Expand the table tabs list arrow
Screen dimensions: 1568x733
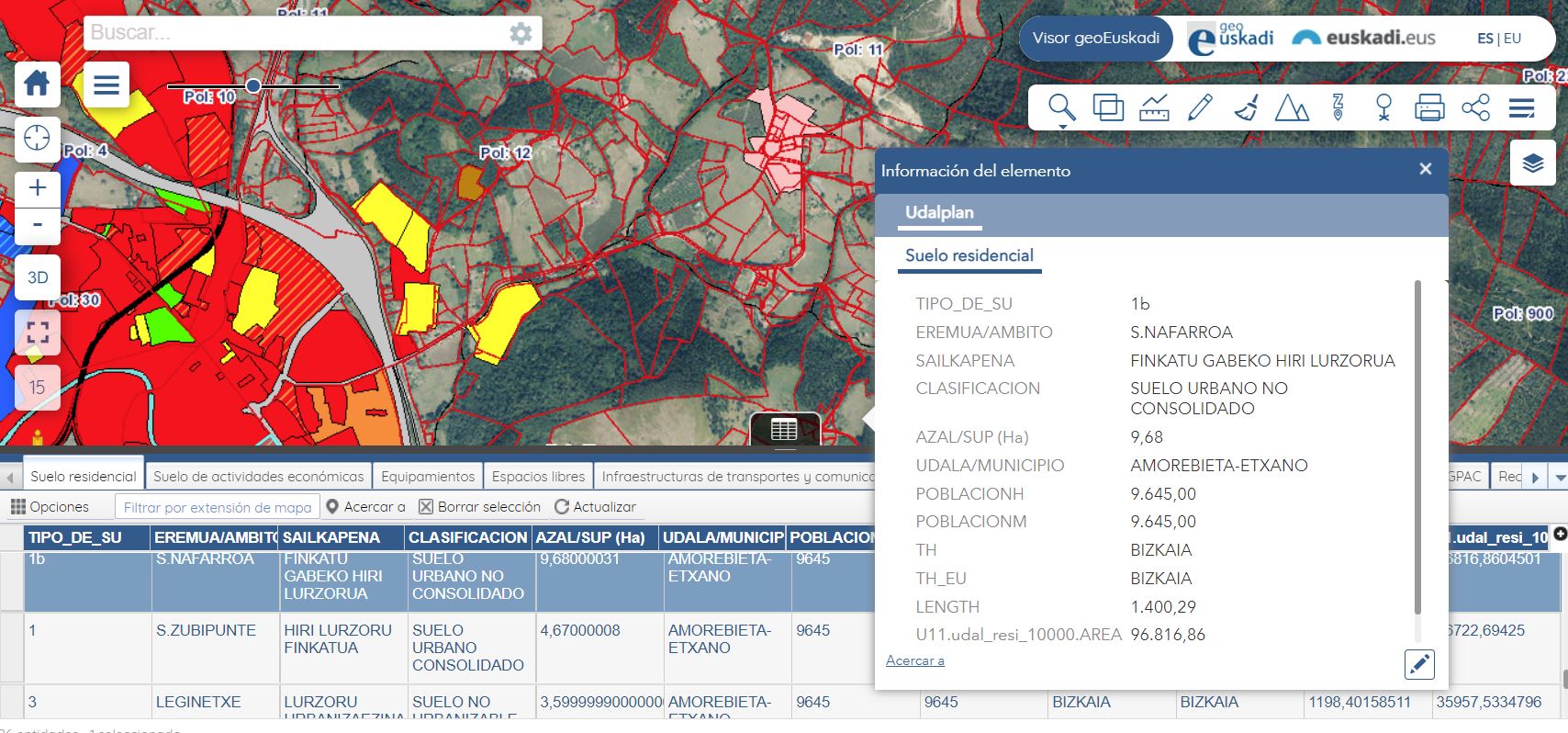(1558, 477)
